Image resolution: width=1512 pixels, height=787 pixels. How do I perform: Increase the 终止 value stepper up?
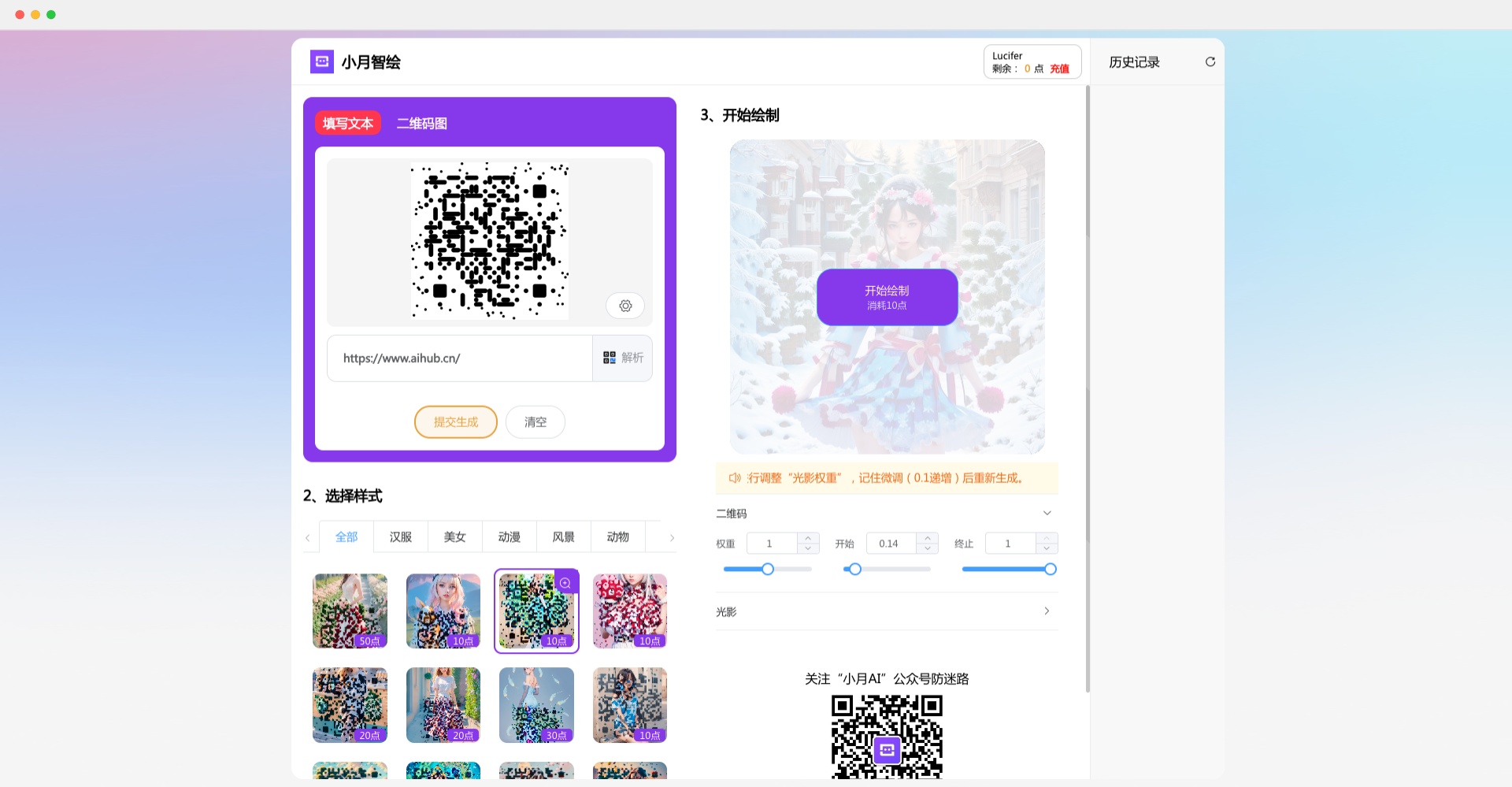coord(1047,538)
